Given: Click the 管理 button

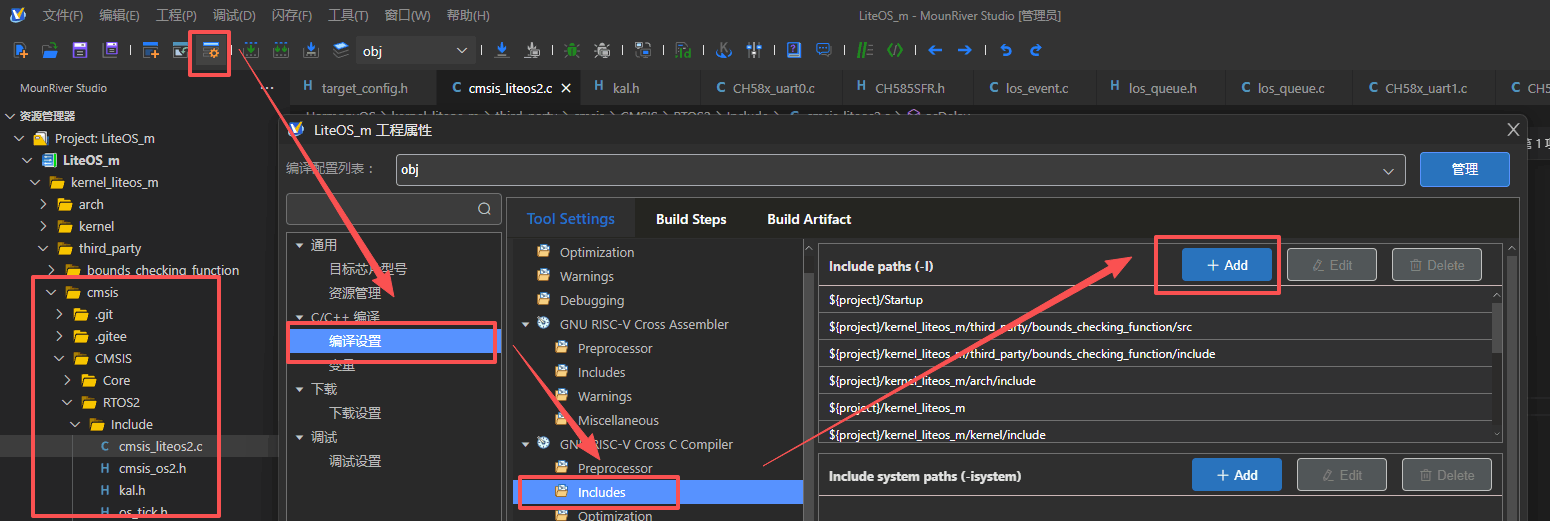Looking at the screenshot, I should click(x=1465, y=169).
